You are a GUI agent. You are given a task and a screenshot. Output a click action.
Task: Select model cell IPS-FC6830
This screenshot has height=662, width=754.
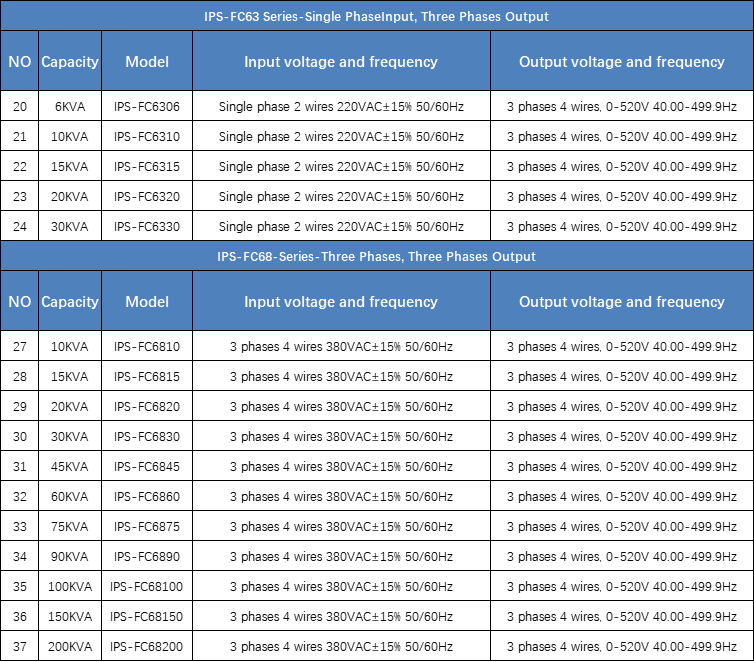(x=147, y=436)
